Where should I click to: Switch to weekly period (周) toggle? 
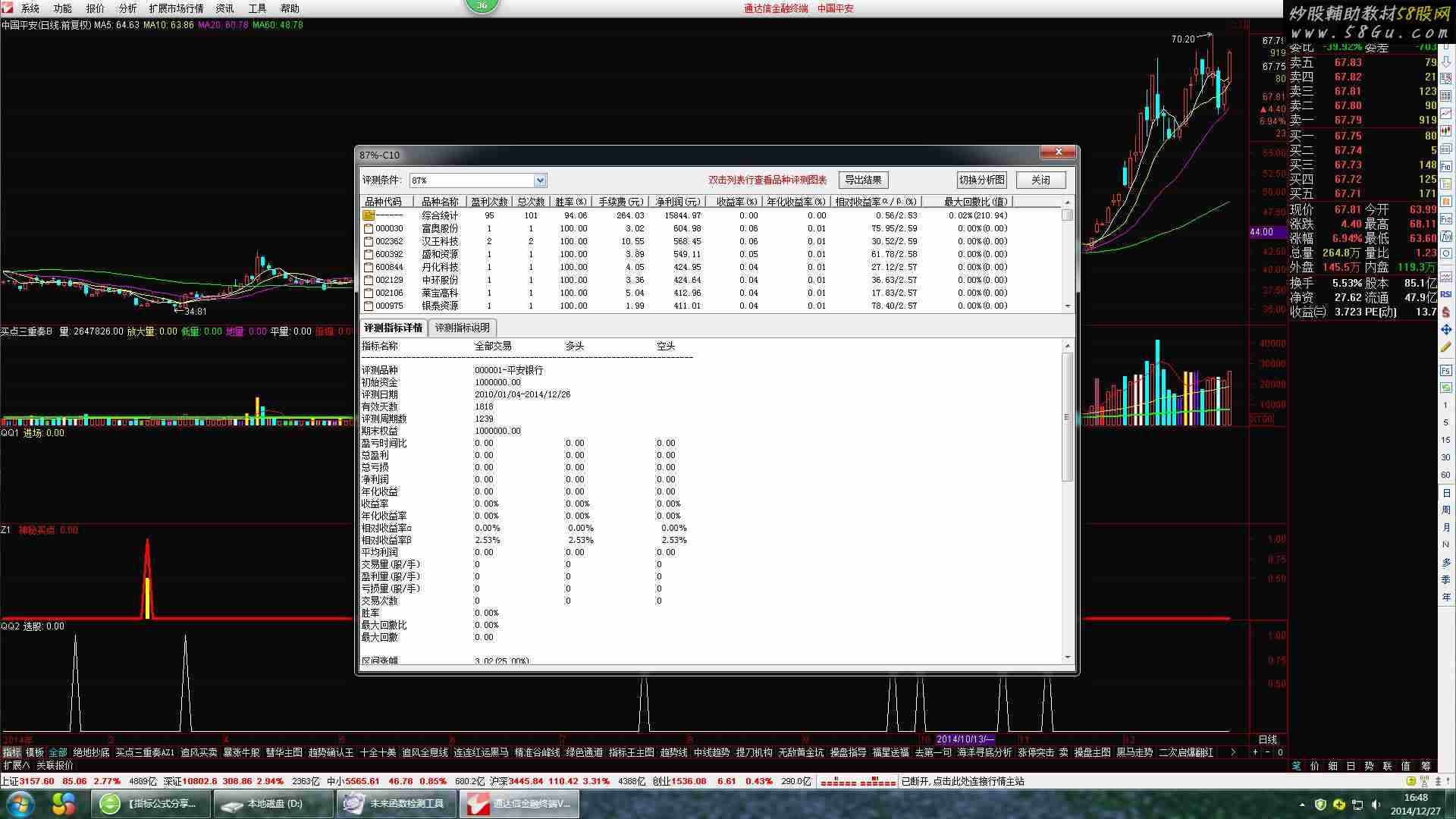pos(1446,510)
